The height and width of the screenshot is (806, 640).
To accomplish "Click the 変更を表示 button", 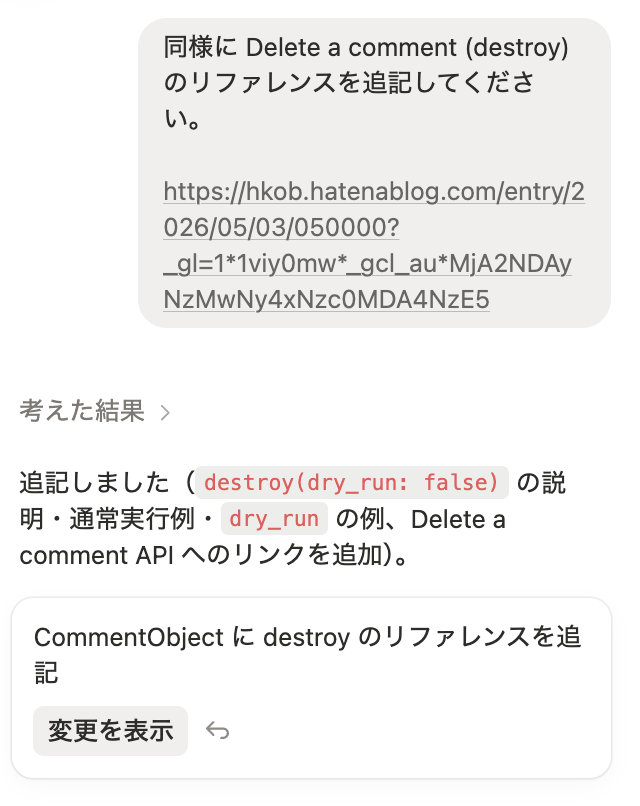I will point(111,730).
